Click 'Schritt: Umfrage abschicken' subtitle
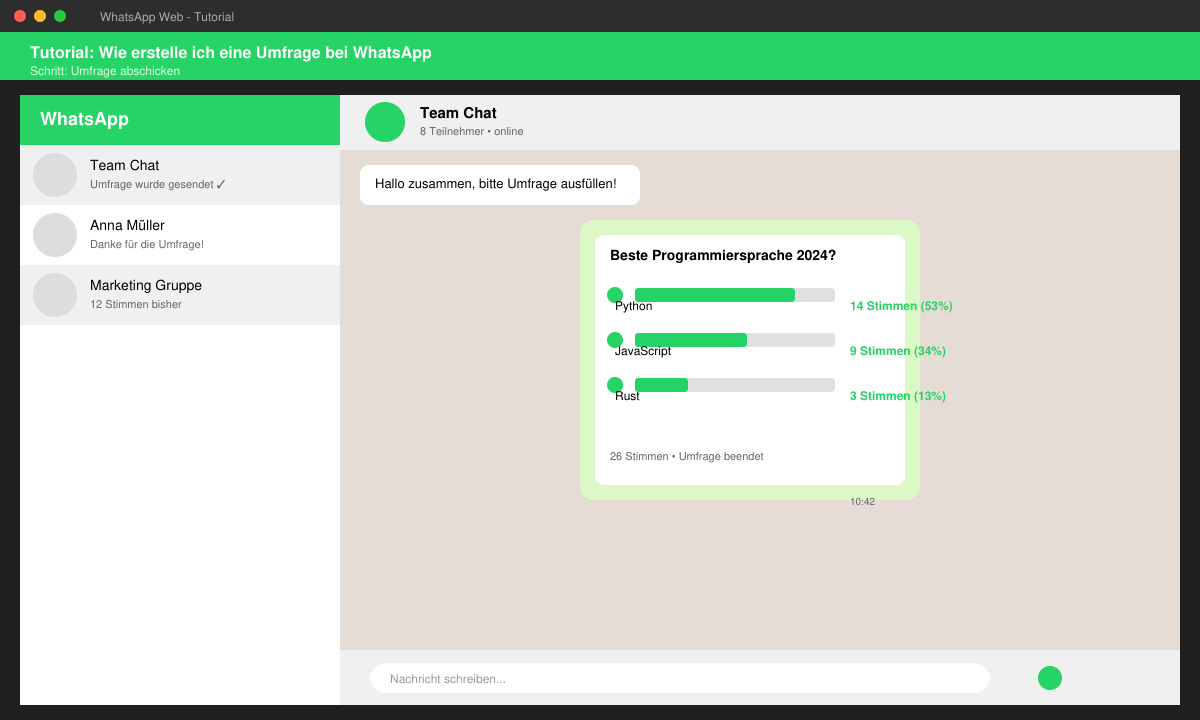1200x720 pixels. point(105,71)
